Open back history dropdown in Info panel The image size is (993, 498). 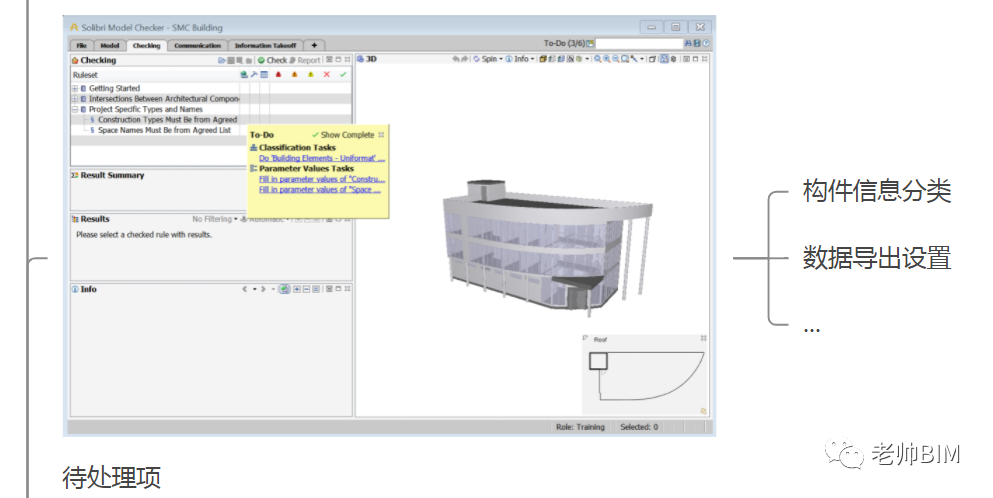coord(255,289)
